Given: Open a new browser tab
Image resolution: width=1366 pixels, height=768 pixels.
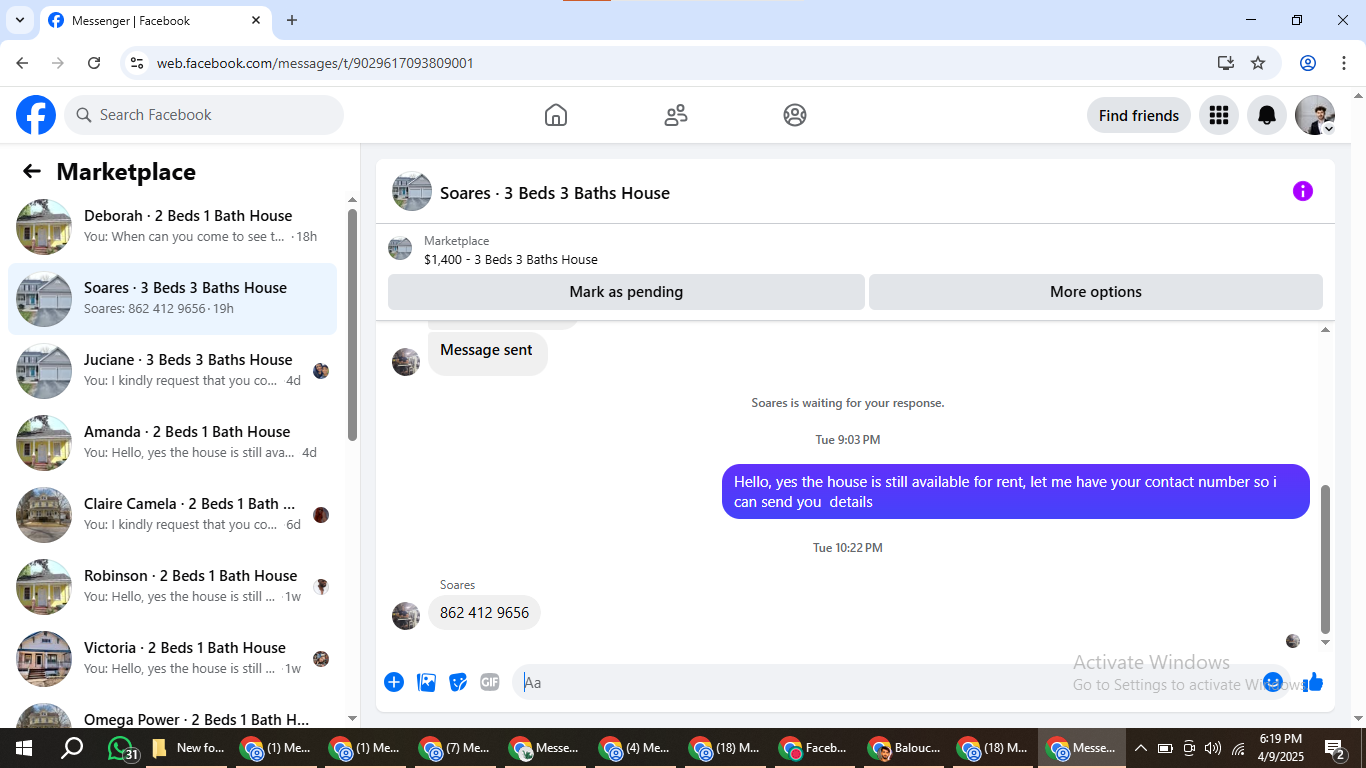Looking at the screenshot, I should [292, 20].
